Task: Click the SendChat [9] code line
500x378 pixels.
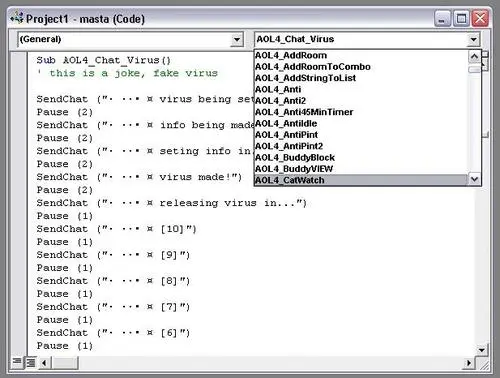Action: 113,255
